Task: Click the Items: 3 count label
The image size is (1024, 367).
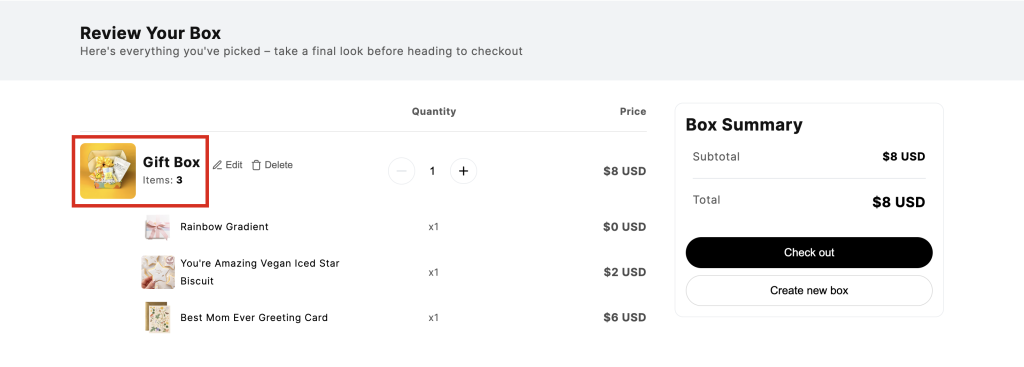Action: tap(163, 180)
